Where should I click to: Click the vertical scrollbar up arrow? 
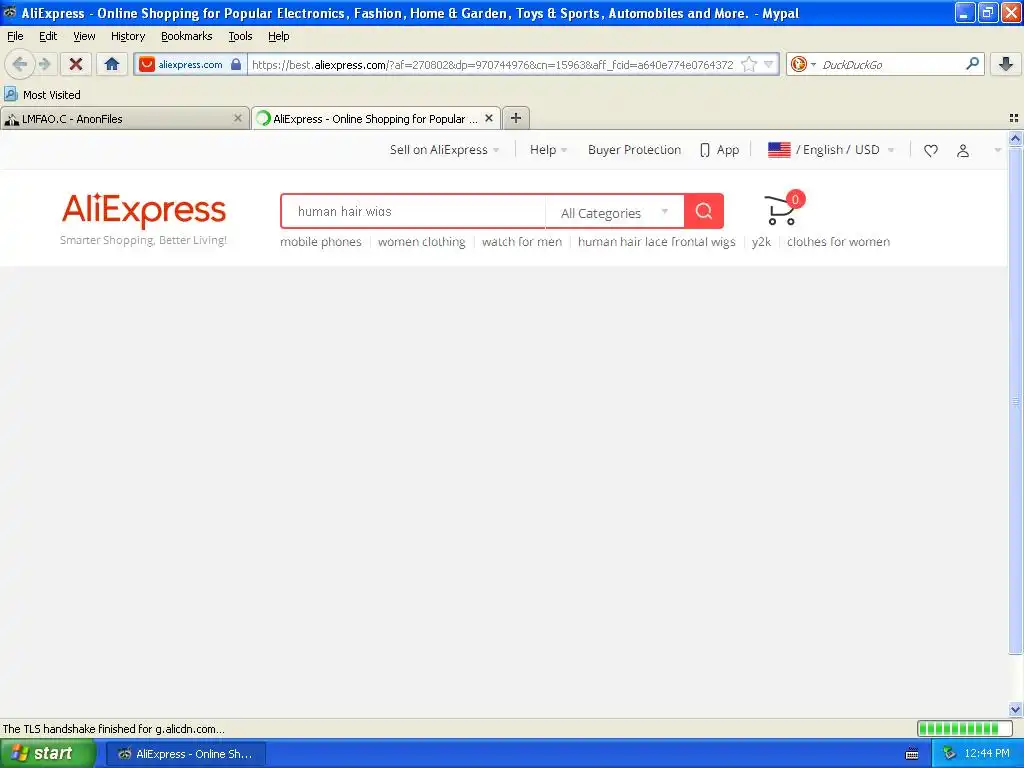click(1015, 138)
